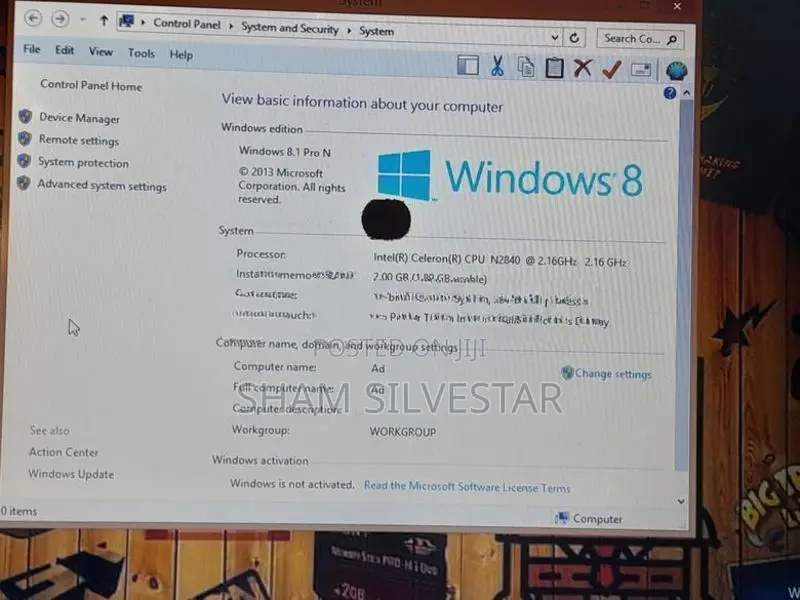Click Change settings link
This screenshot has height=600, width=800.
pyautogui.click(x=613, y=374)
